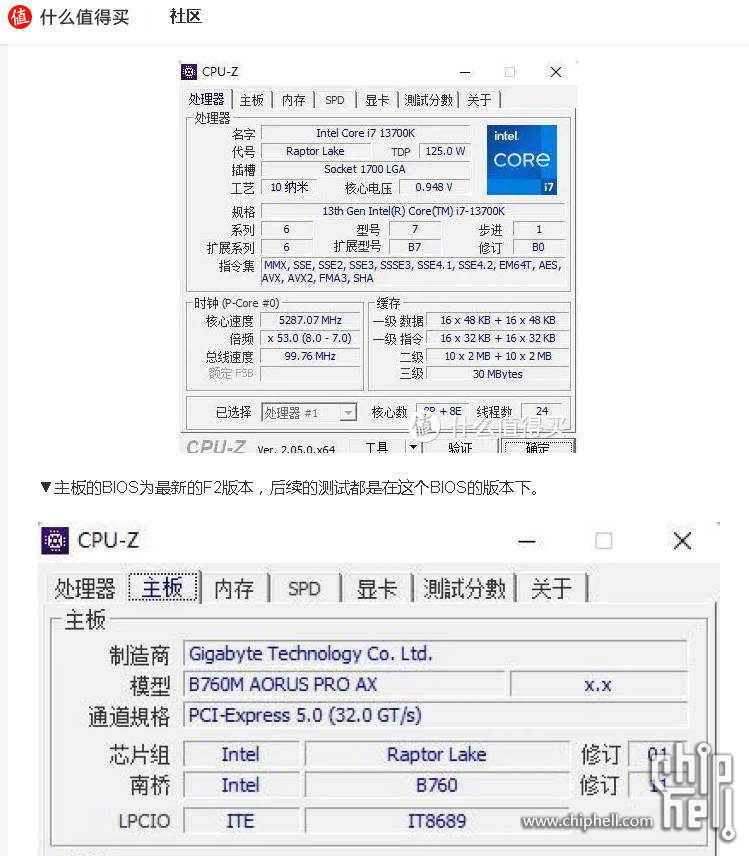The image size is (749, 856).
Task: Click the 10 纳米 process value
Action: click(x=289, y=187)
